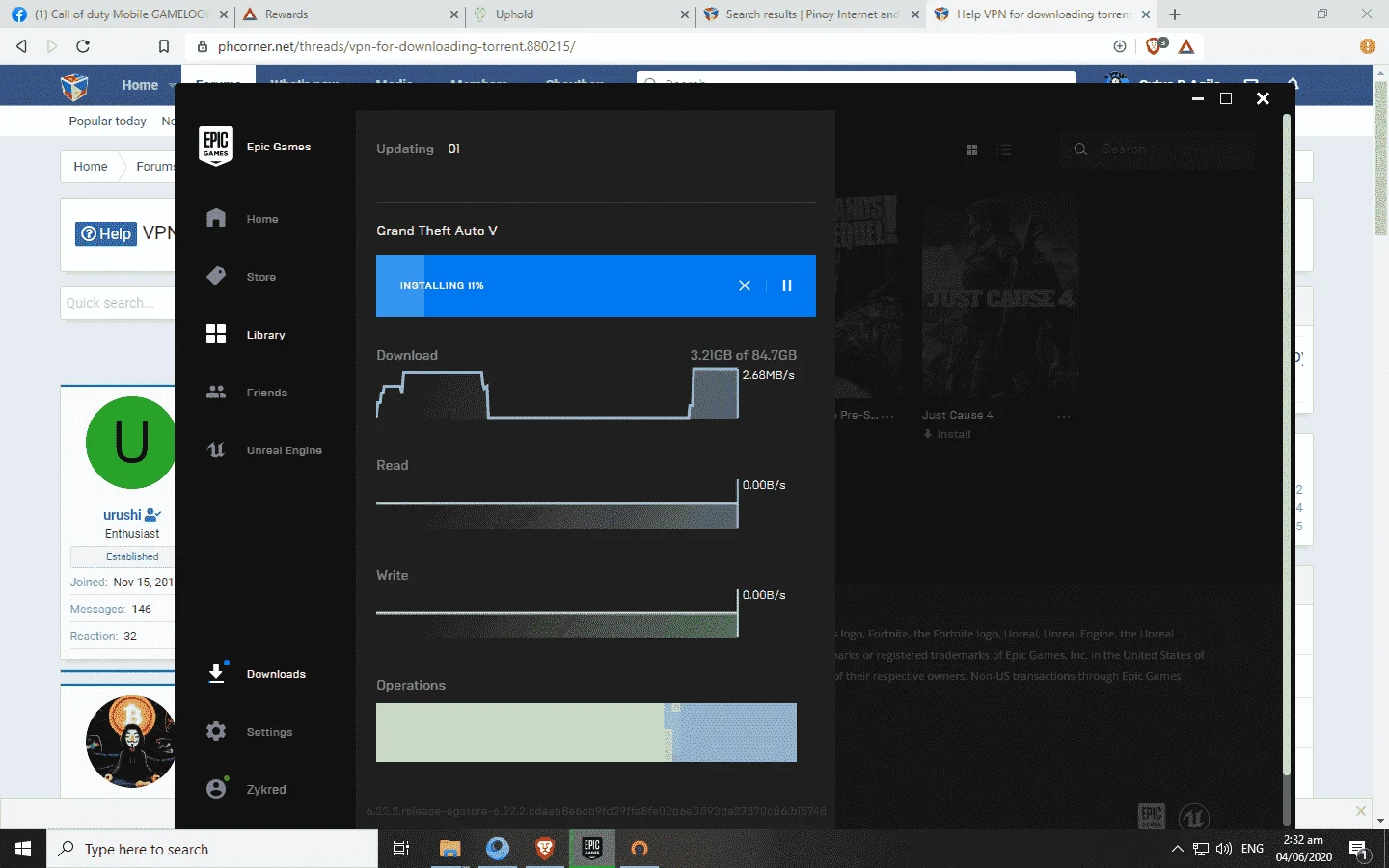
Task: Pause the Grand Theft Auto V download
Action: 787,285
